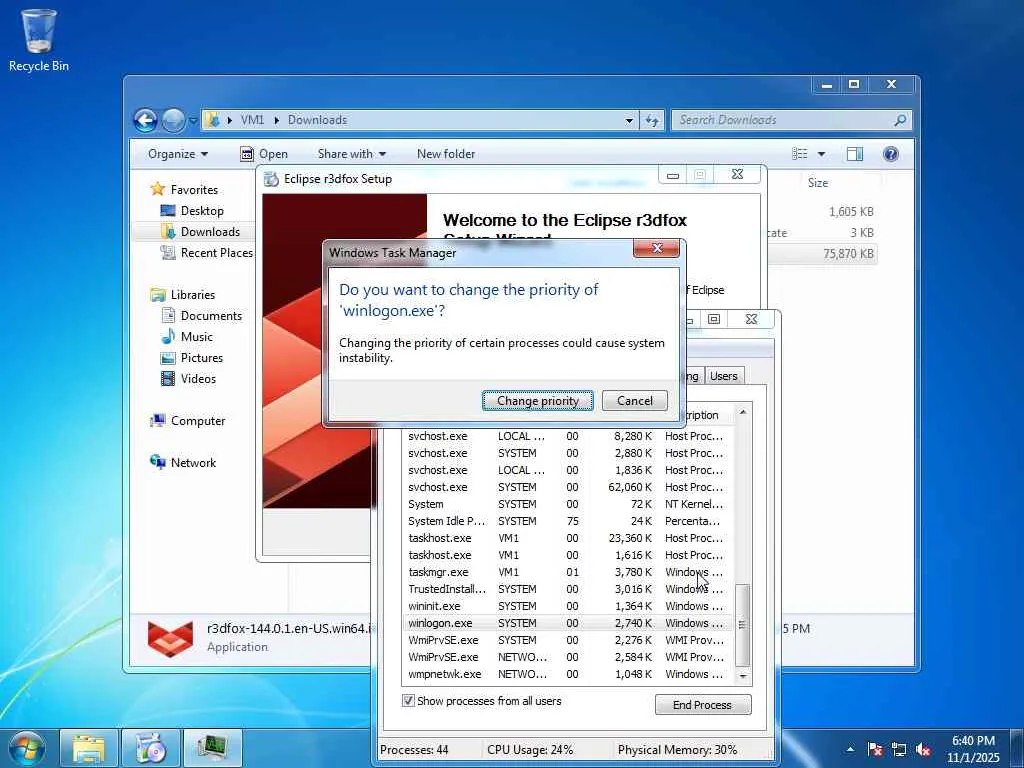Click Open in Explorer toolbar
The height and width of the screenshot is (768, 1024).
(x=264, y=154)
